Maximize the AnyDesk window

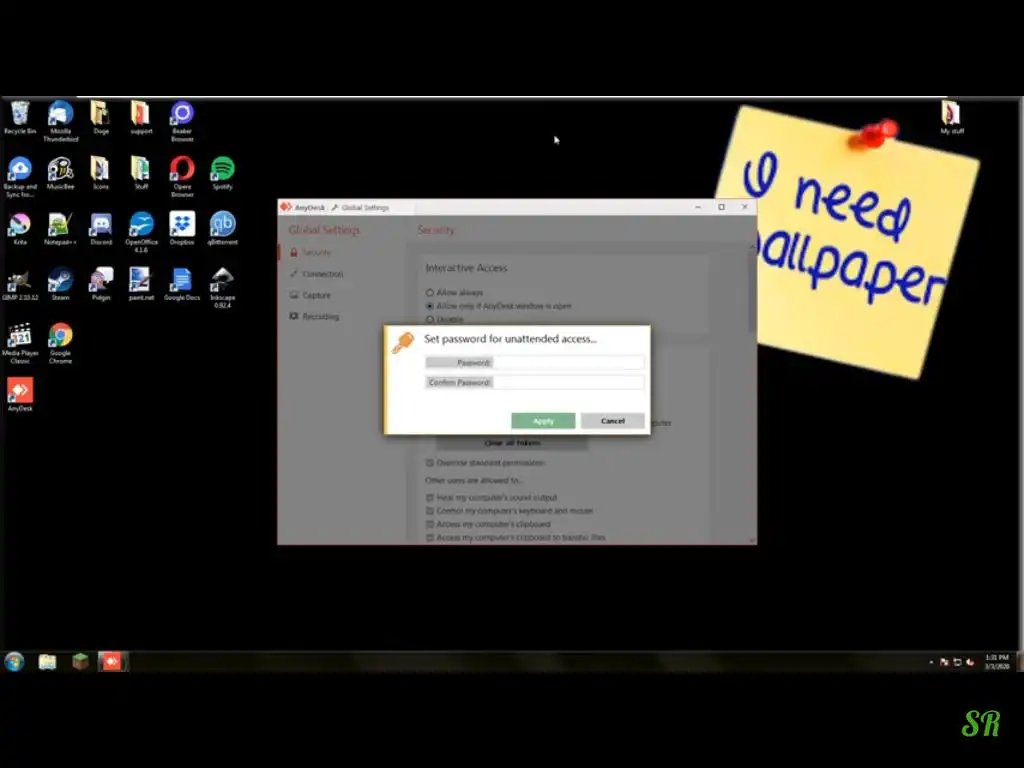(x=722, y=207)
